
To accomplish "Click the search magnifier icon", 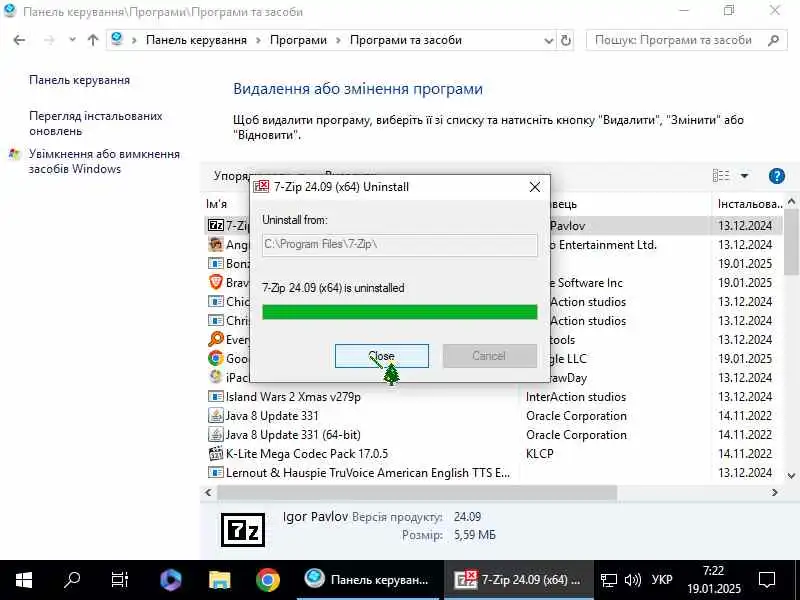I will (x=773, y=40).
